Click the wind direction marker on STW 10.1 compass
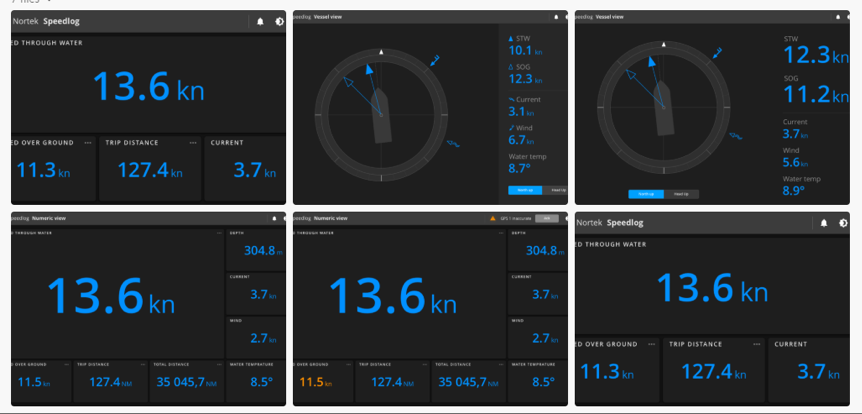Viewport: 862px width, 414px height. (x=434, y=60)
